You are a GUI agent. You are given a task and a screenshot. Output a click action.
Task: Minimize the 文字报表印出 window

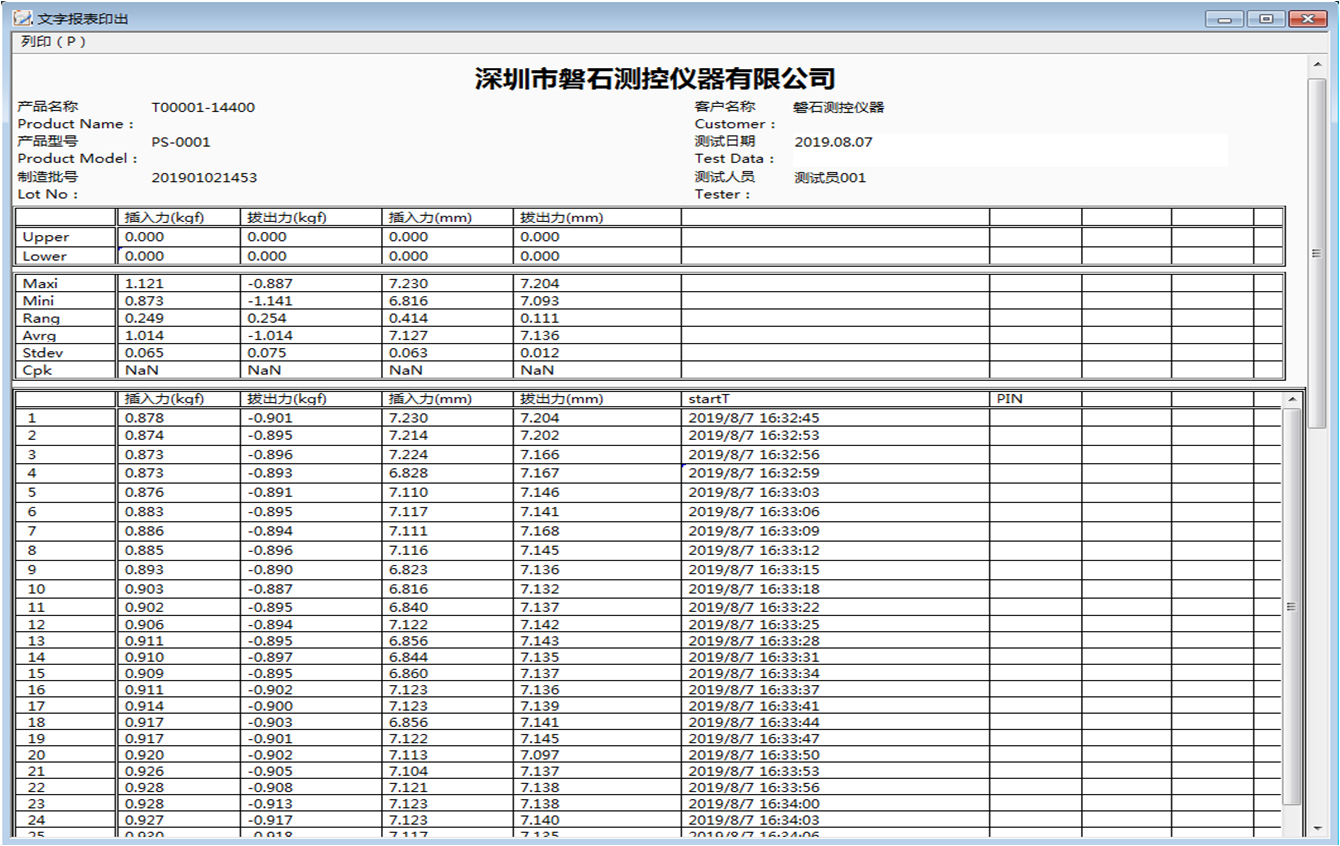tap(1223, 19)
